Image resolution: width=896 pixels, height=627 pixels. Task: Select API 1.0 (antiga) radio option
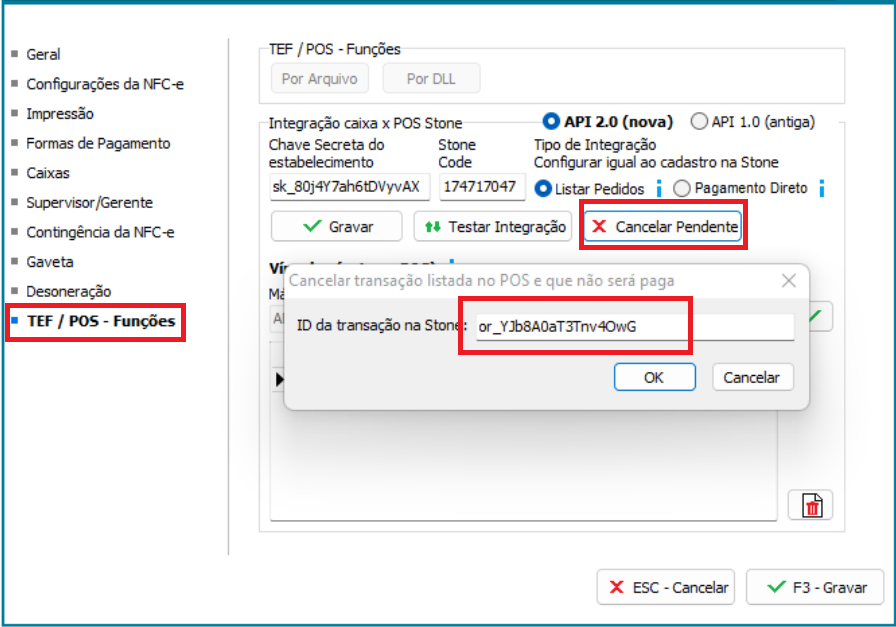point(699,122)
